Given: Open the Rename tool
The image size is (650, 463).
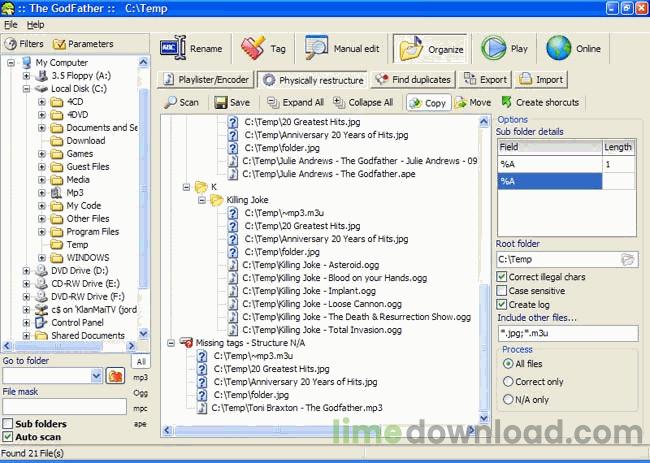Looking at the screenshot, I should pos(191,48).
